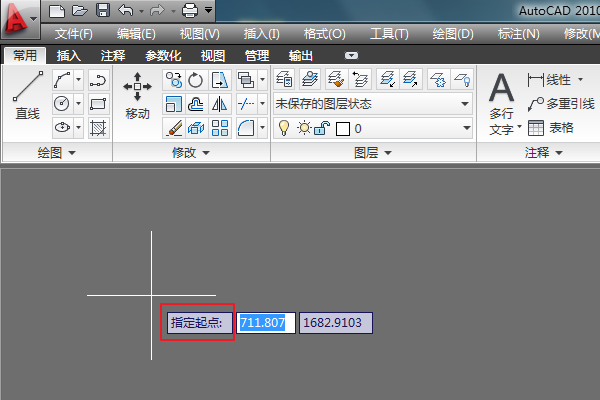Open the 格式(O) menu
The height and width of the screenshot is (400, 600).
pos(324,34)
